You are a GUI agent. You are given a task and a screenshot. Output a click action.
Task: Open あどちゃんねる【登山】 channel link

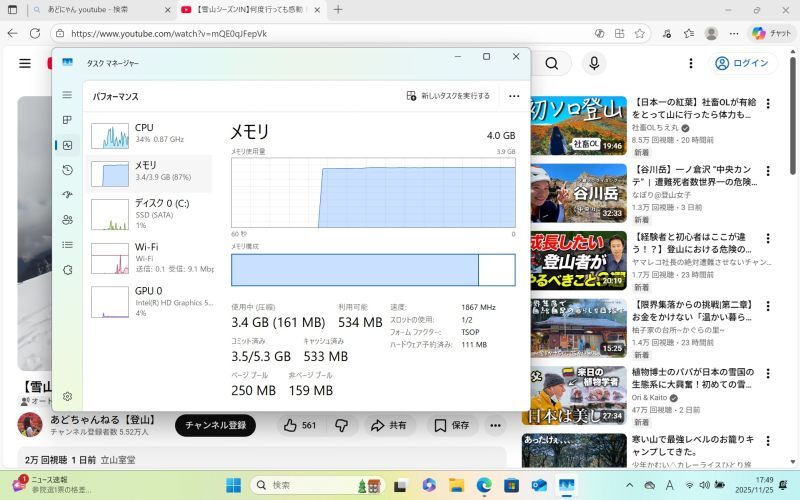(103, 420)
